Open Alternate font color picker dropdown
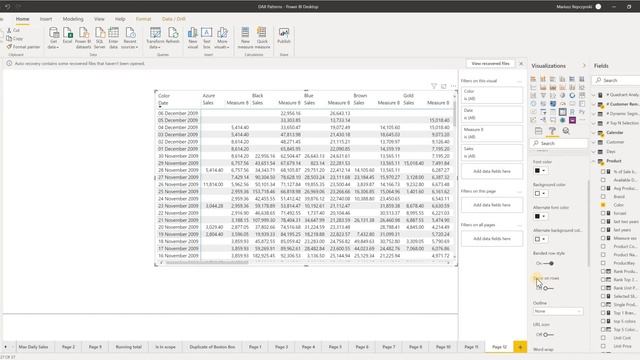The image size is (640, 360). click(544, 216)
